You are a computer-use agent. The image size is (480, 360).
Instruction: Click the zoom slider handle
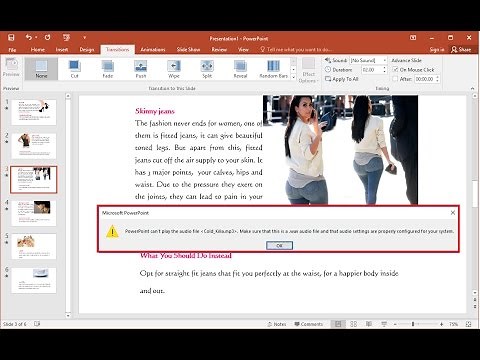[413, 324]
